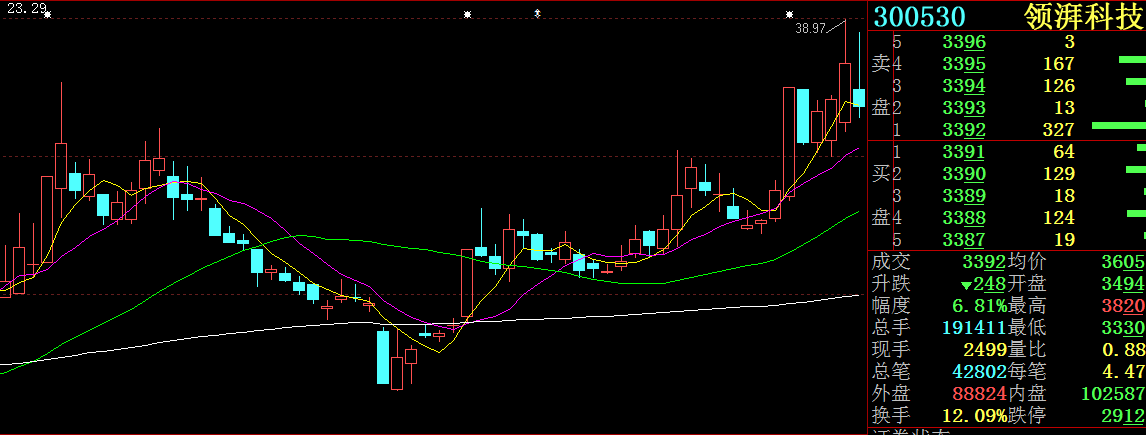
Task: Click the green volume bar for buy level 2
Action: coord(1136,170)
